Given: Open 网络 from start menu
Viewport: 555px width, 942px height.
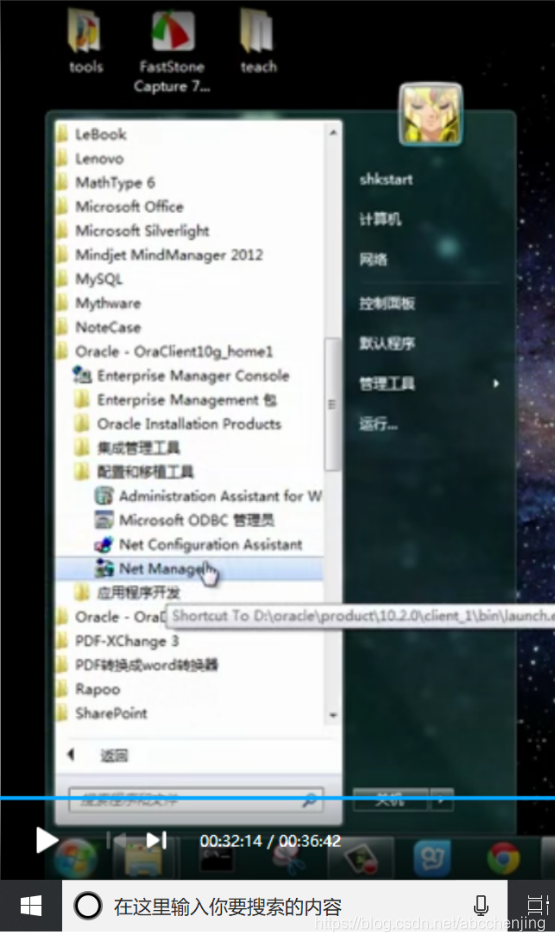Looking at the screenshot, I should click(x=374, y=260).
